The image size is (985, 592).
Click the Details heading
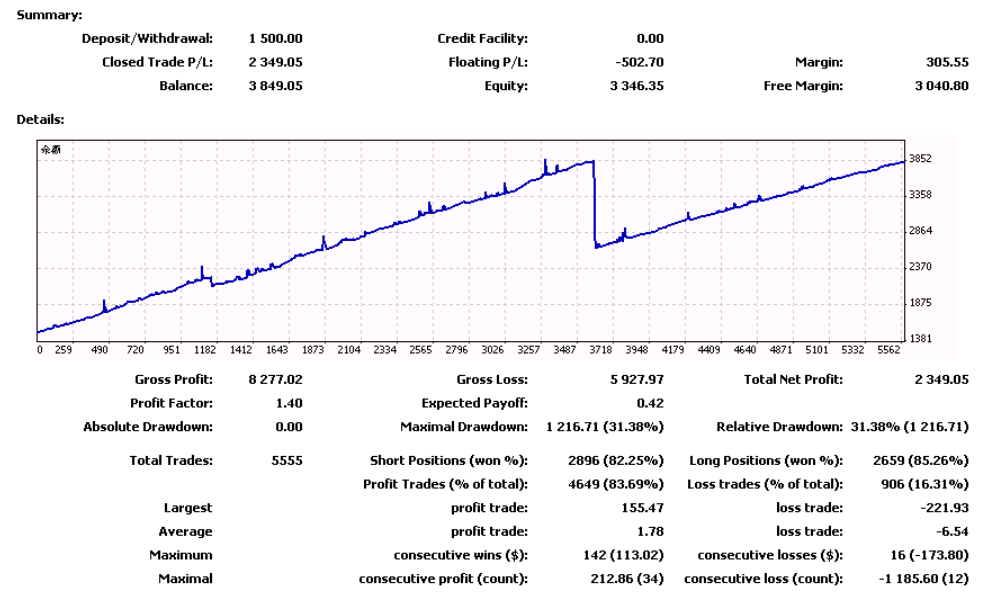40,119
